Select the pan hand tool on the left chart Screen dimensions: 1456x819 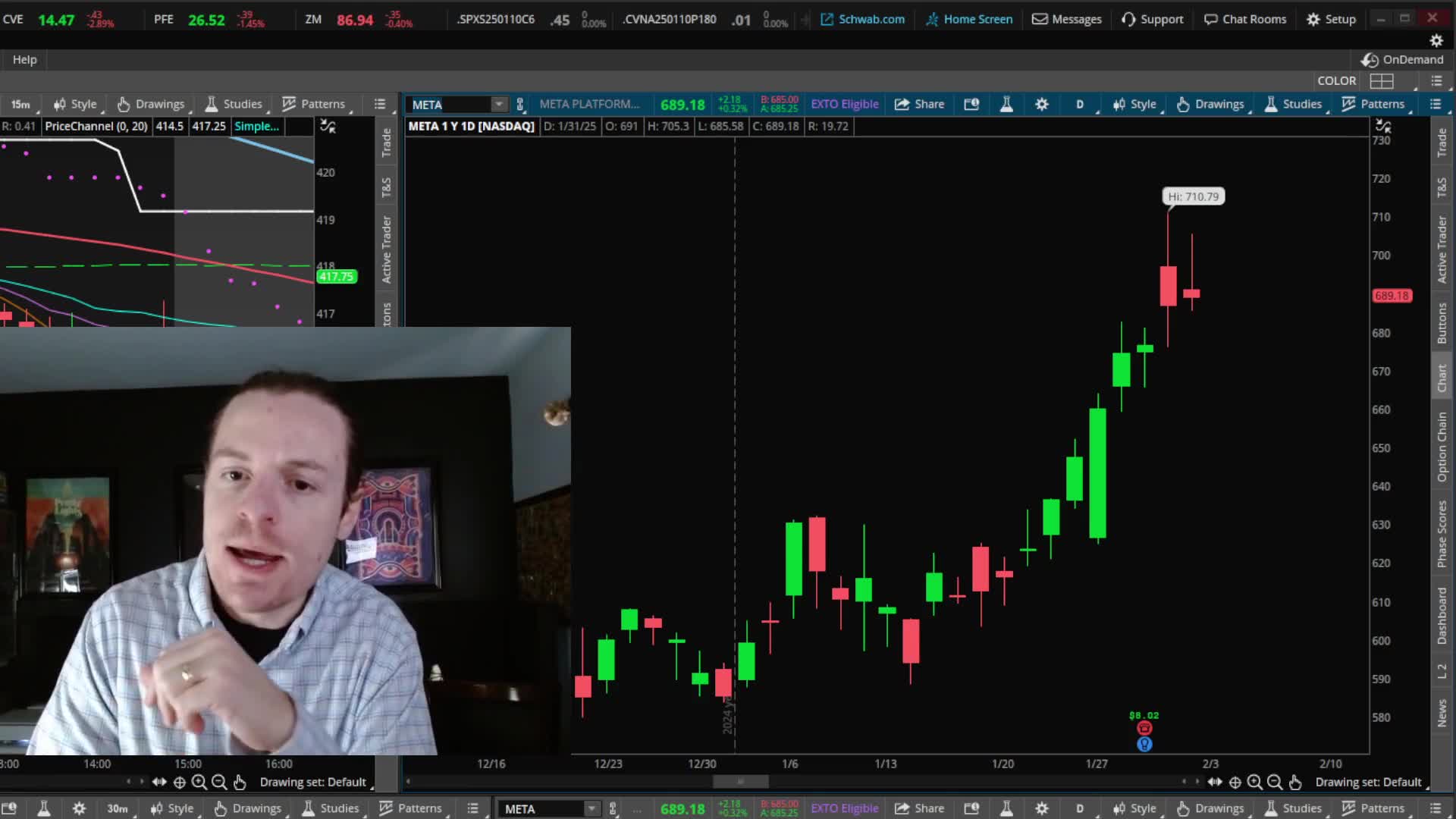240,782
